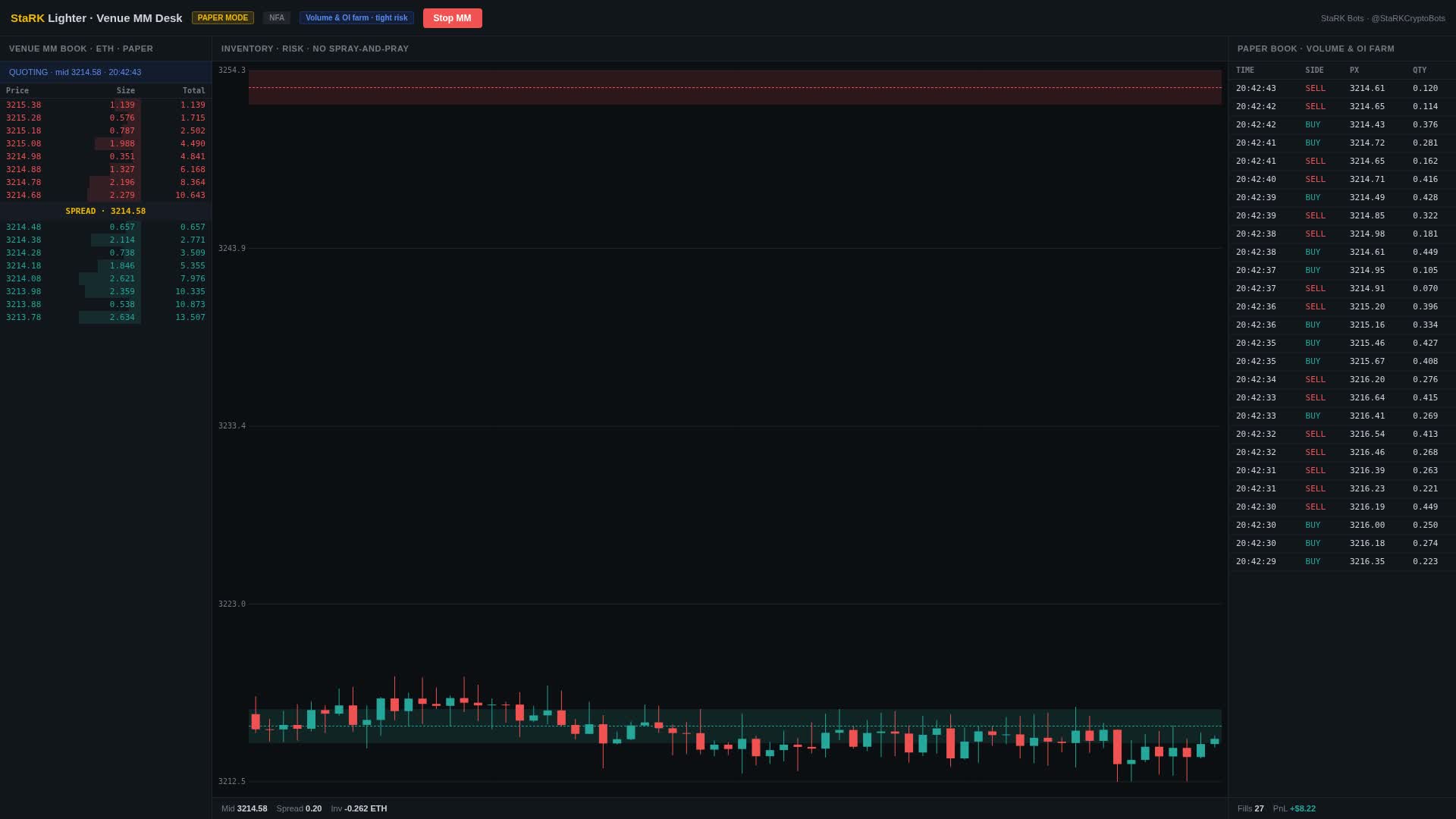Select the SELL fill at price 3216.64
1456x819 pixels.
(x=1341, y=398)
